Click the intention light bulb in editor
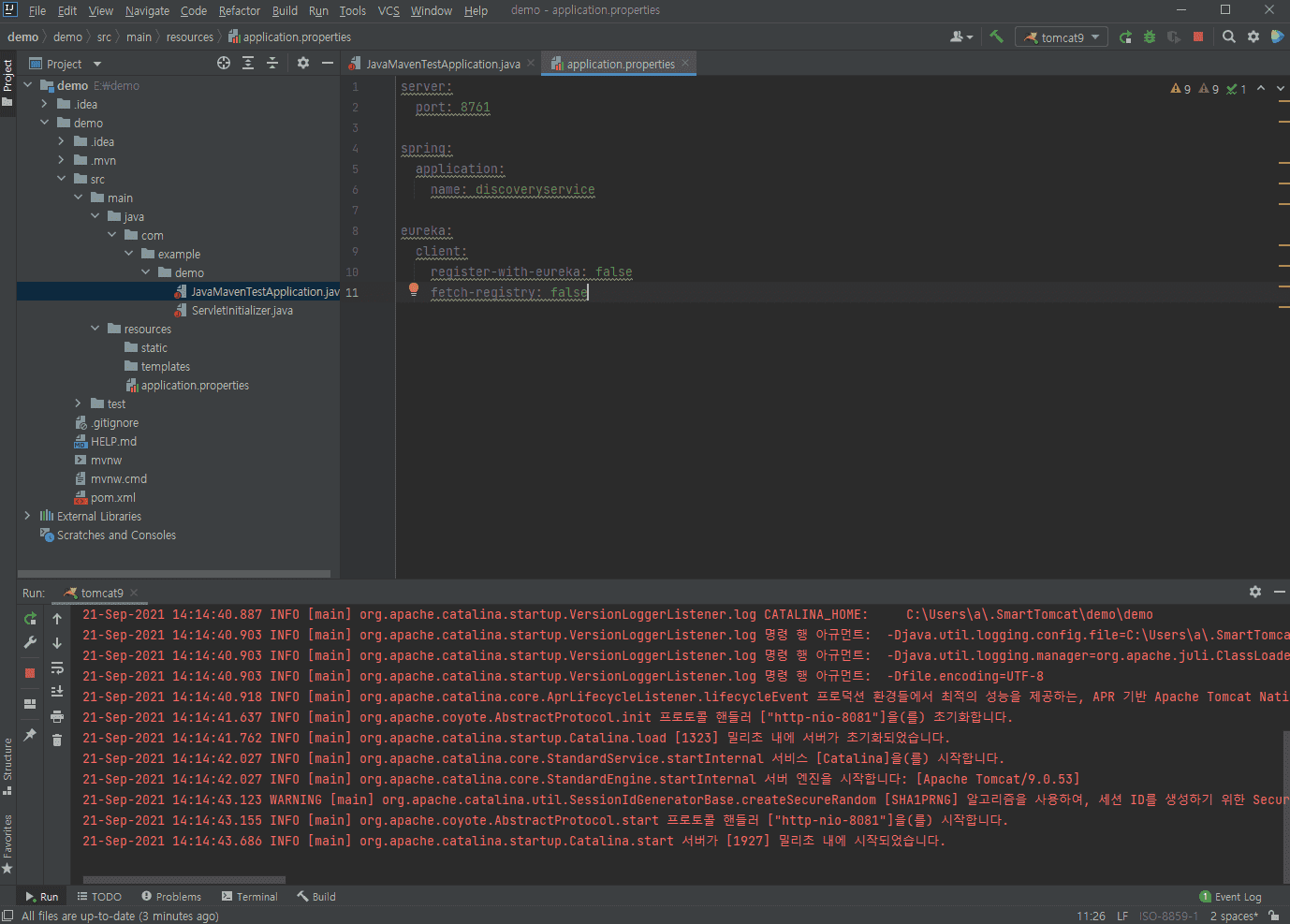The height and width of the screenshot is (924, 1290). coord(414,290)
